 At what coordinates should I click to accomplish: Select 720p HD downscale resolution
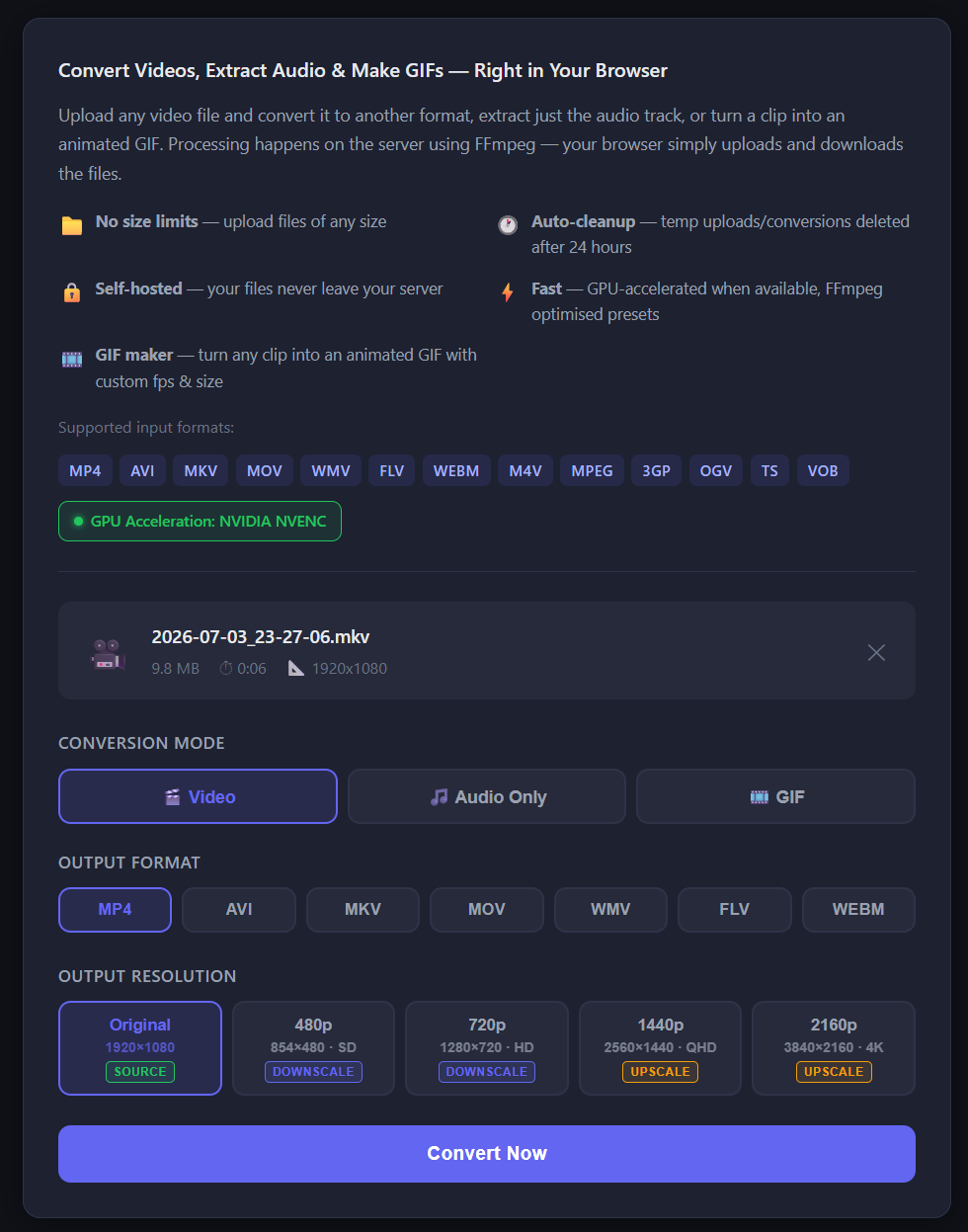click(x=487, y=1048)
